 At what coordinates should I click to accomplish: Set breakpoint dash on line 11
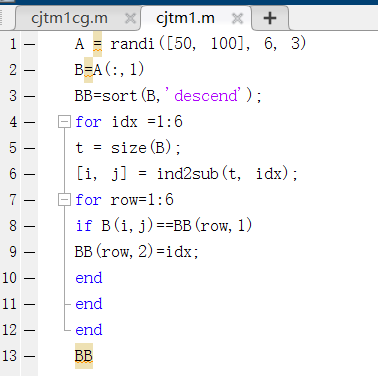tap(30, 304)
